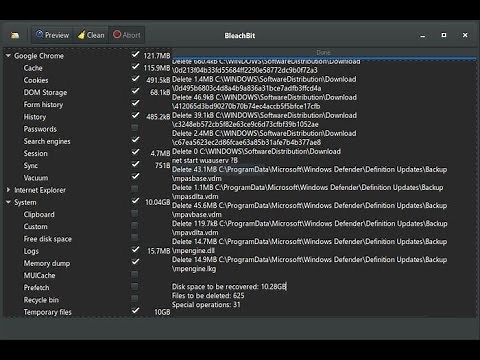
Task: Toggle the Temporary files checkbox
Action: point(135,311)
